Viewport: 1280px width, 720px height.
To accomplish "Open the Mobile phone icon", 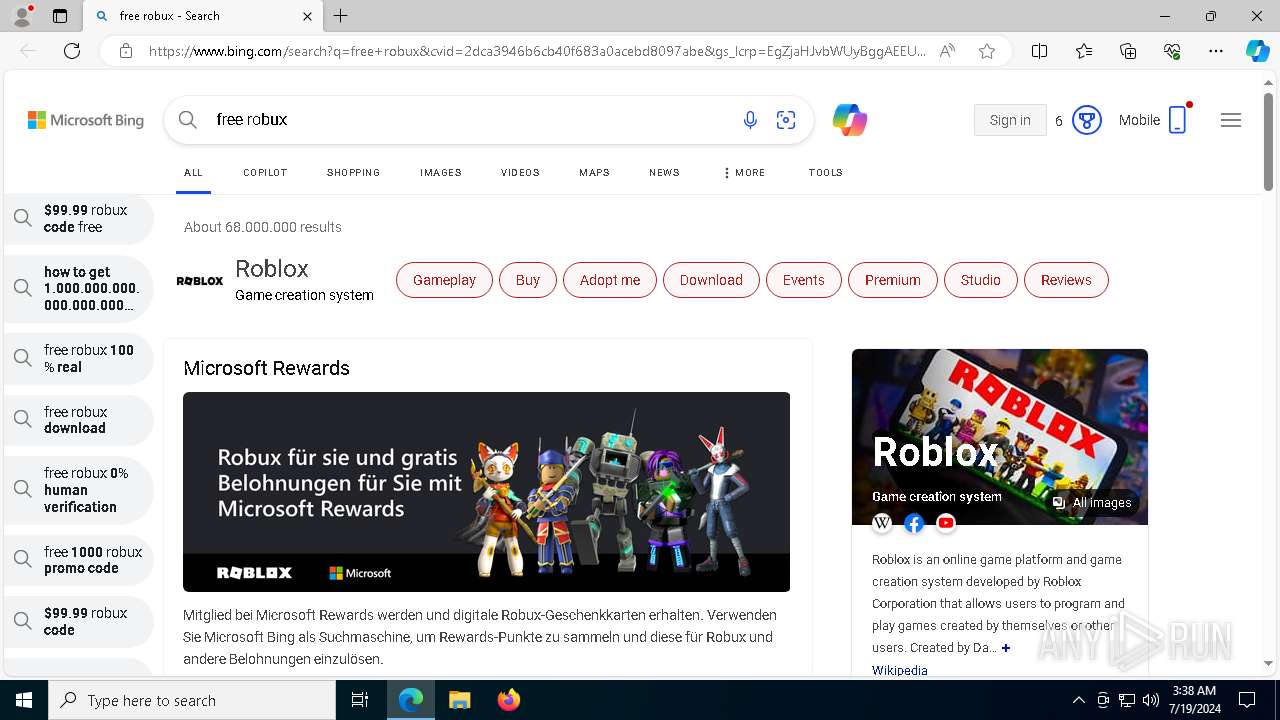I will click(1178, 120).
